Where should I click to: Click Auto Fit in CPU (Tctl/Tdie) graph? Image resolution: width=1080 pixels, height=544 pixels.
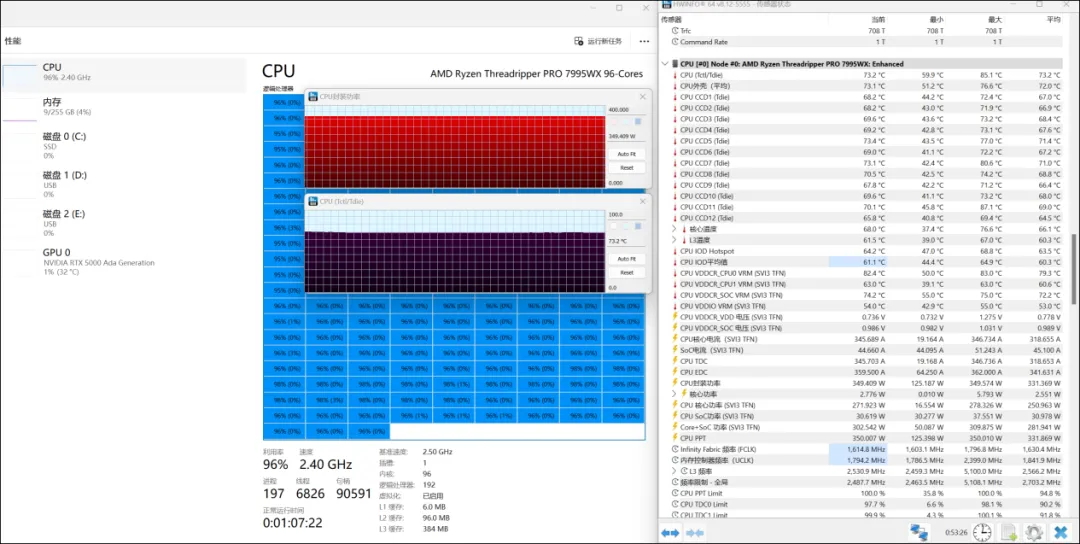626,259
